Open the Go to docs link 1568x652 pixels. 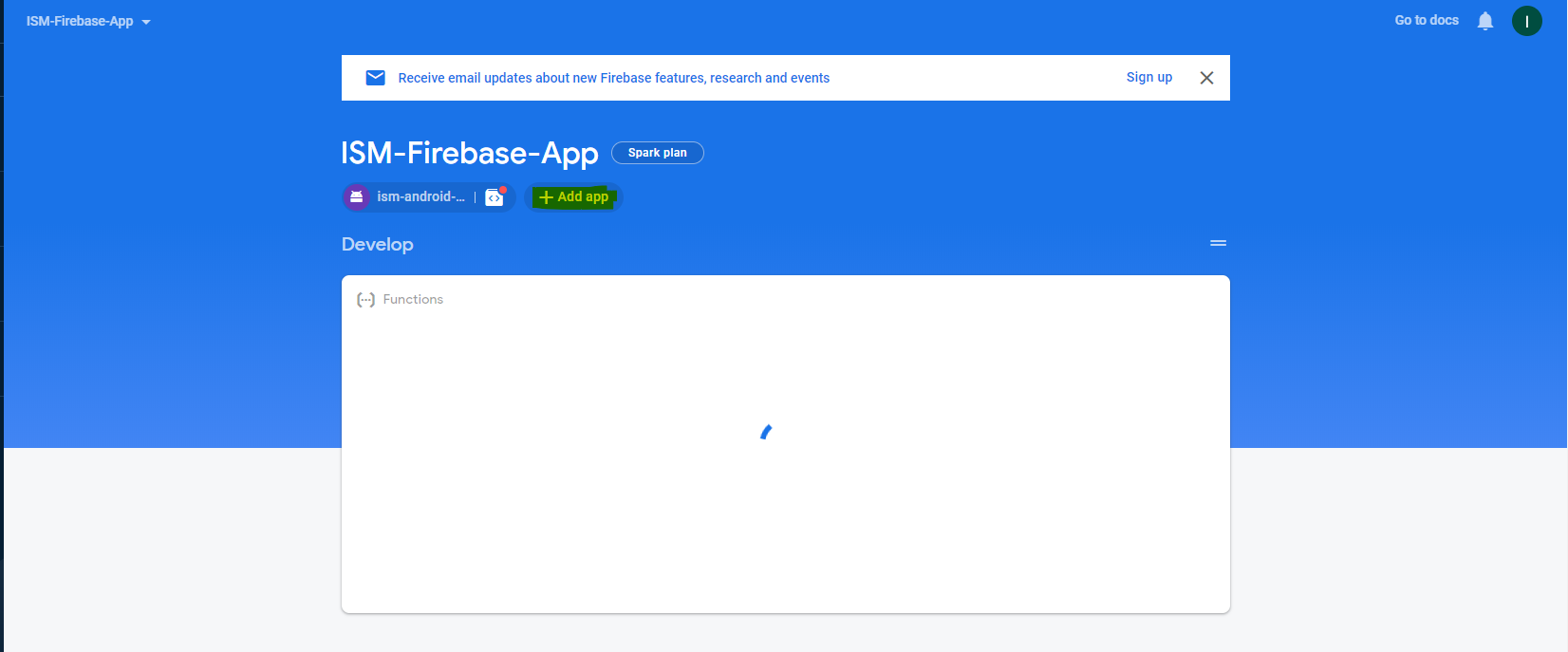pos(1427,20)
